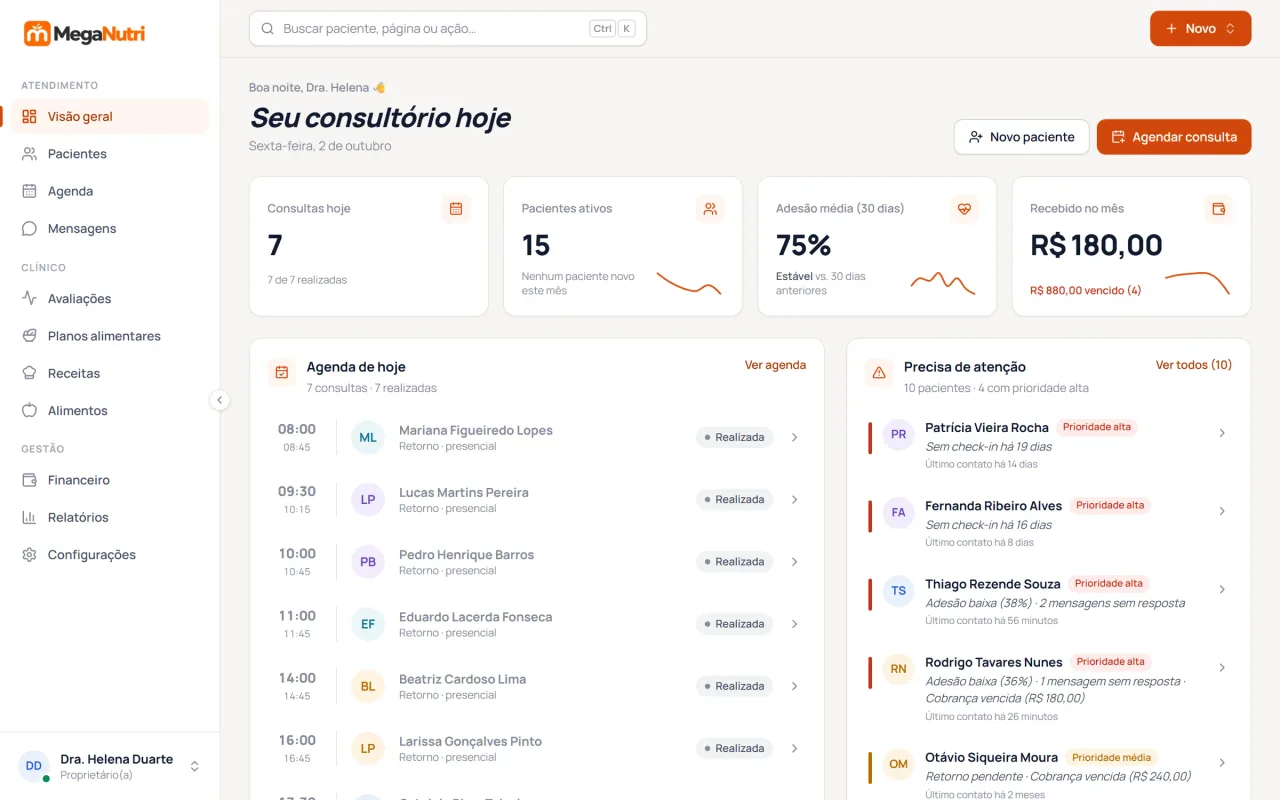Click the warning icon in Precisa de atenção
The width and height of the screenshot is (1280, 800).
879,372
